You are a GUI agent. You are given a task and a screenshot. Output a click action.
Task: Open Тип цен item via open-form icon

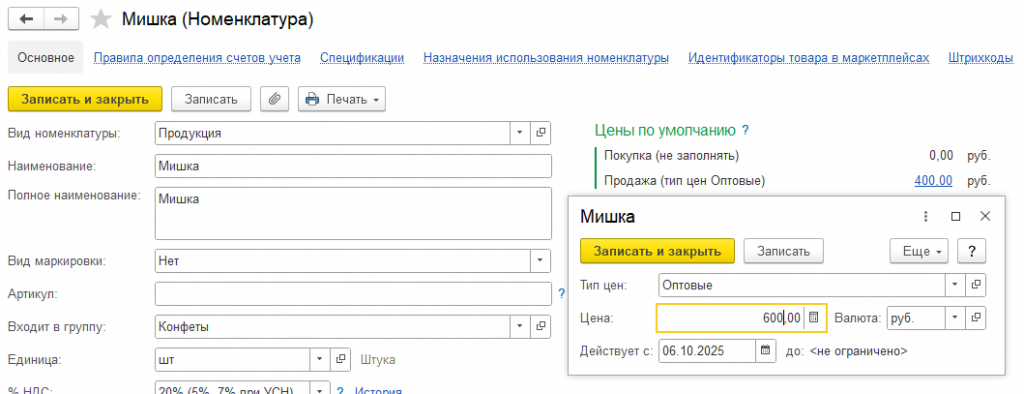pos(976,286)
